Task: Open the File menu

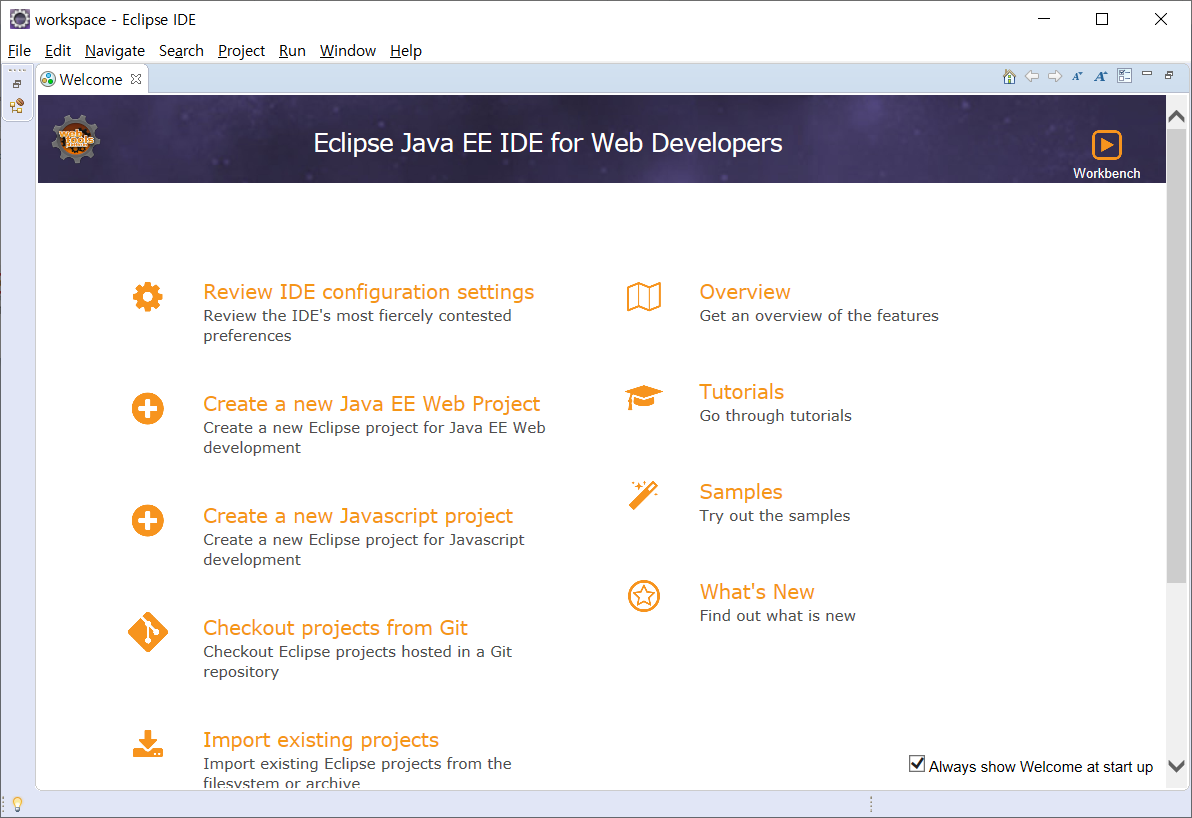Action: coord(20,51)
